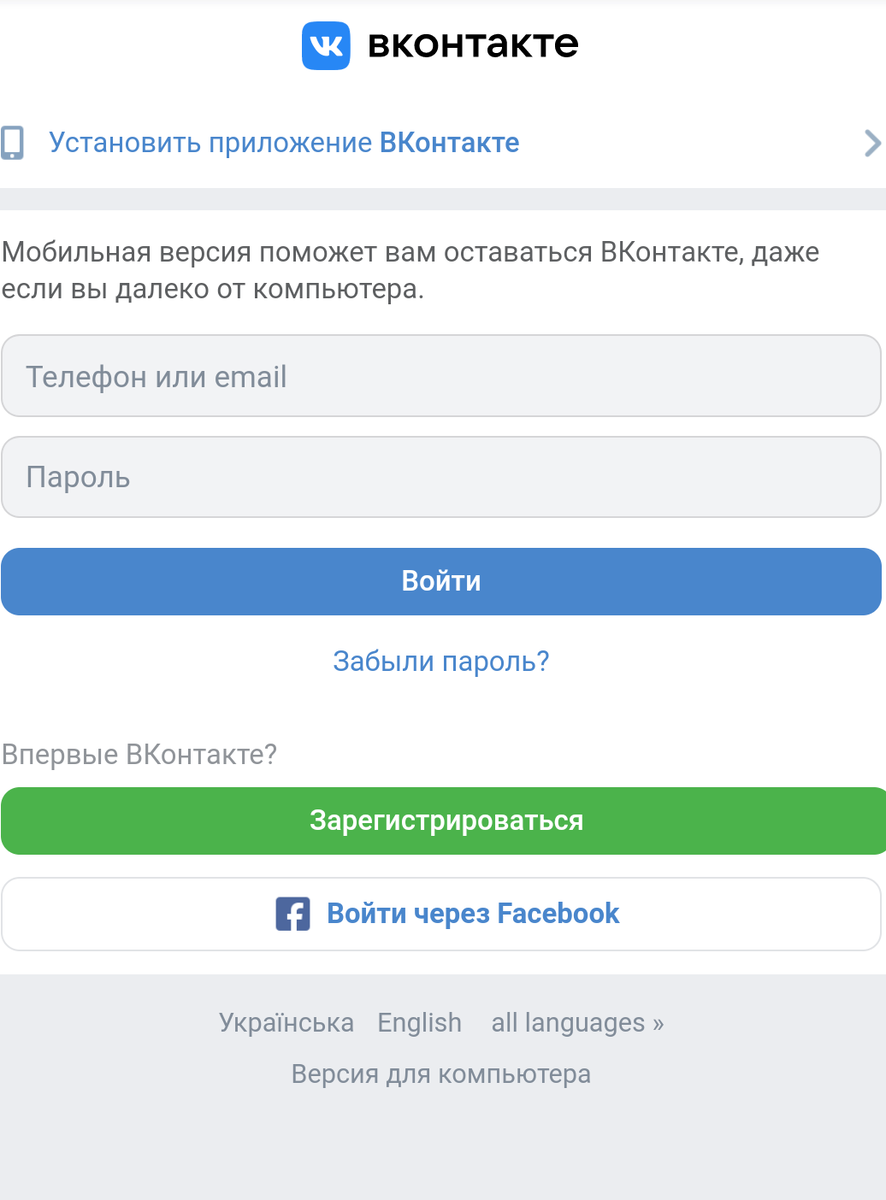Click the Пароль password field
The height and width of the screenshot is (1200, 886).
tap(442, 477)
